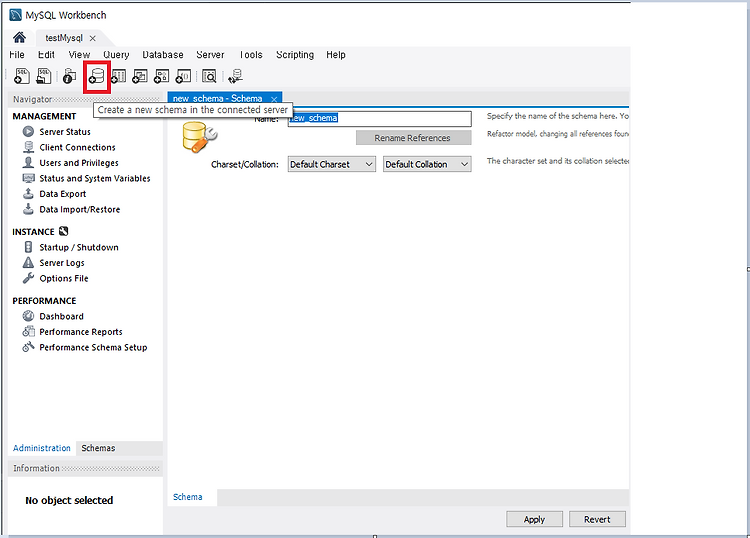Close the testMysql connection tab
The height and width of the screenshot is (538, 750).
93,38
